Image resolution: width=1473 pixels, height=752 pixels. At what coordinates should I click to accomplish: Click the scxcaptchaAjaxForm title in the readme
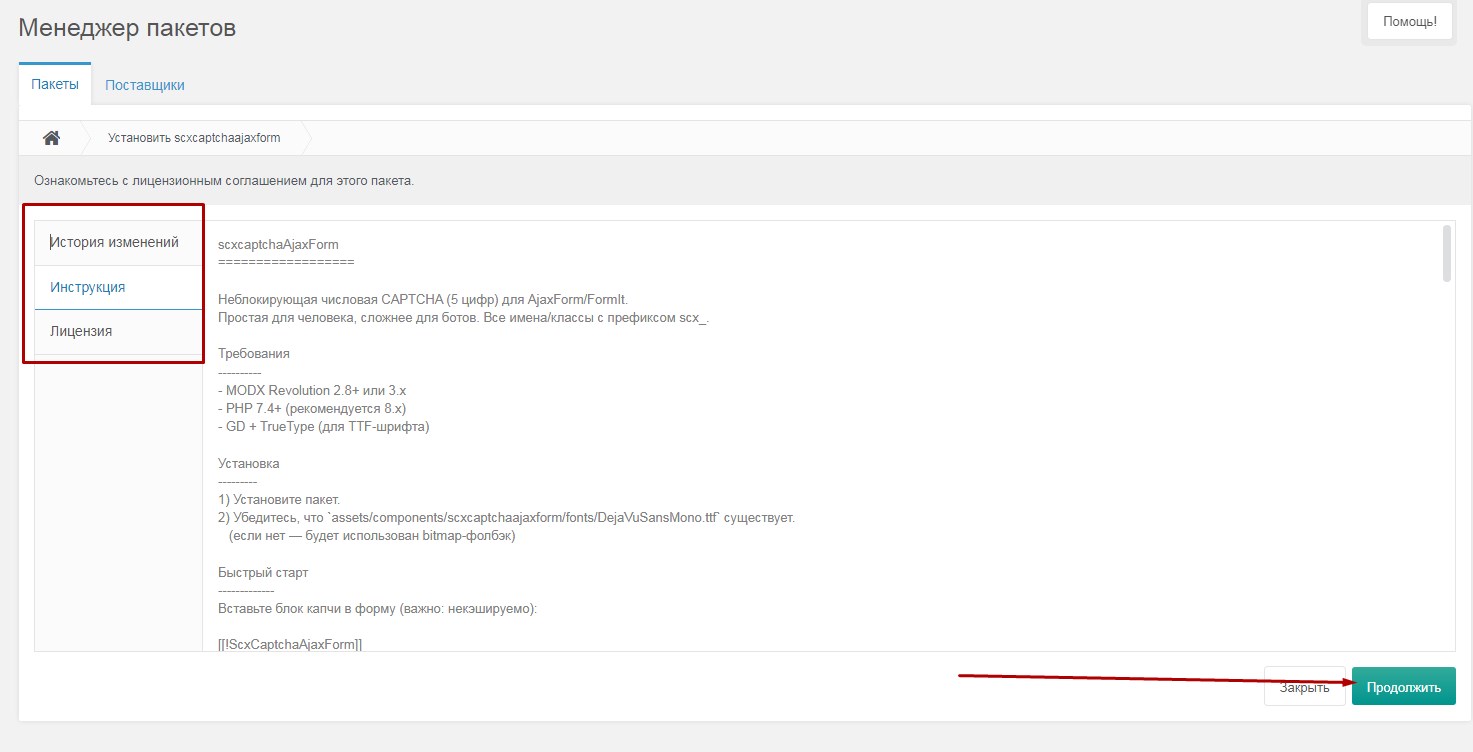click(278, 244)
